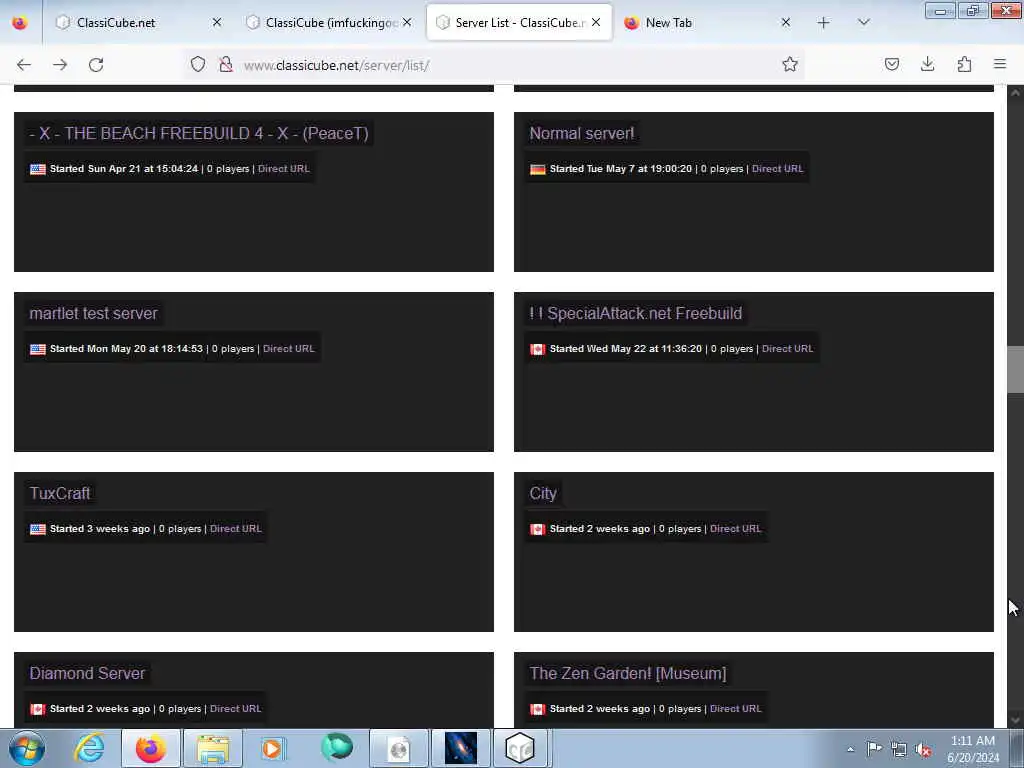Image resolution: width=1024 pixels, height=768 pixels.
Task: Show hidden system tray icons
Action: pyautogui.click(x=850, y=749)
